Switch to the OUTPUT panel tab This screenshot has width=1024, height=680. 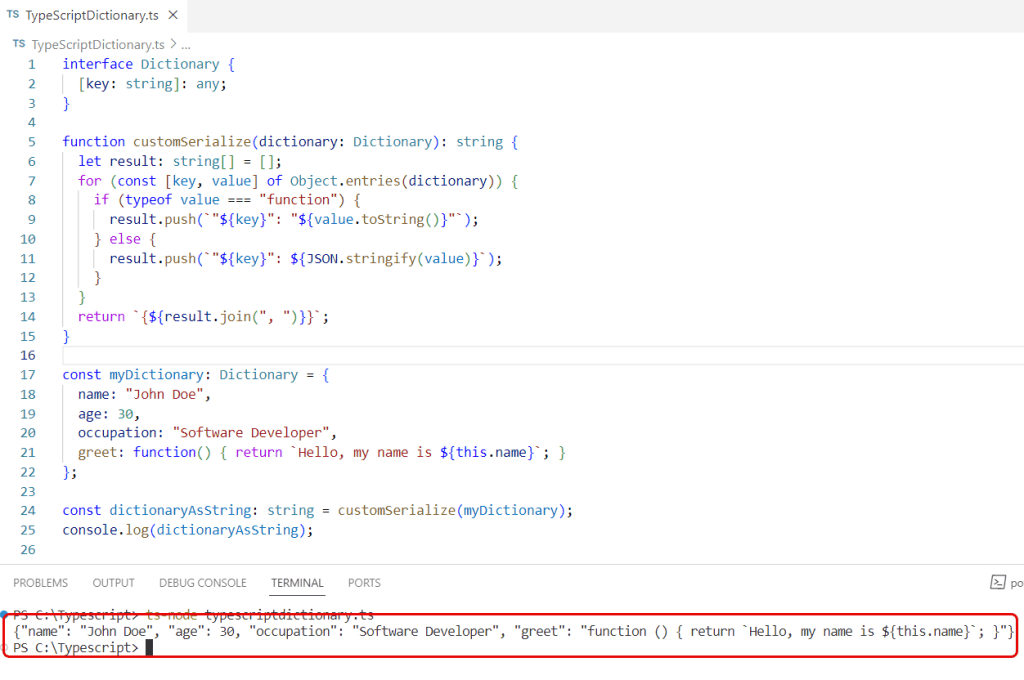[114, 583]
